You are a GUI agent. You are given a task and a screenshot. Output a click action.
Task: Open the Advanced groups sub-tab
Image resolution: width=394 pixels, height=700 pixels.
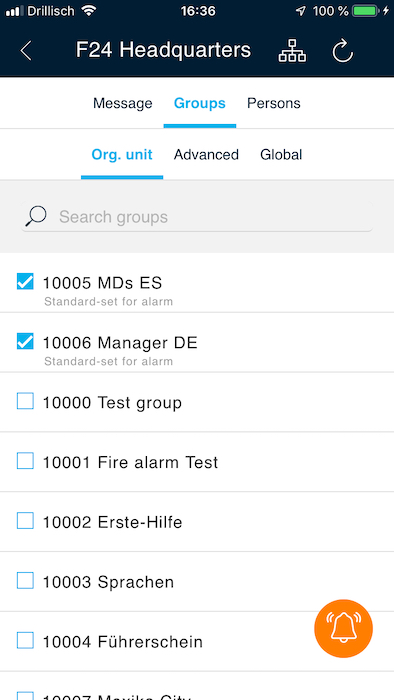pyautogui.click(x=206, y=155)
